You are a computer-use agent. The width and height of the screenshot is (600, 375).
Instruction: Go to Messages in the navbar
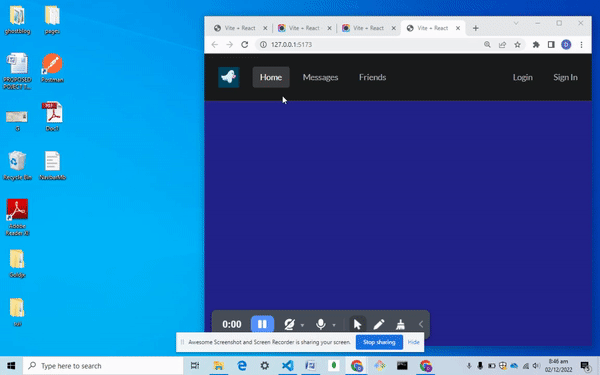tap(320, 77)
